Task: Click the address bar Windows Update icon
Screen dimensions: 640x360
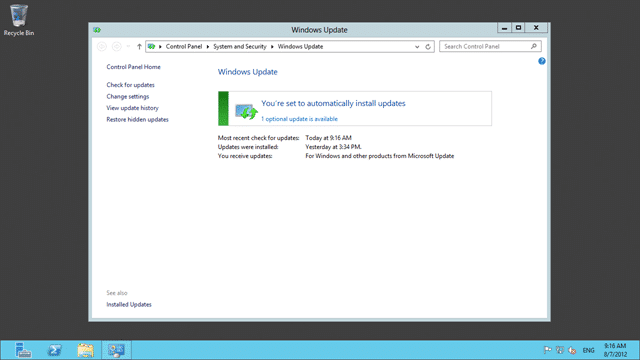Action: (151, 47)
